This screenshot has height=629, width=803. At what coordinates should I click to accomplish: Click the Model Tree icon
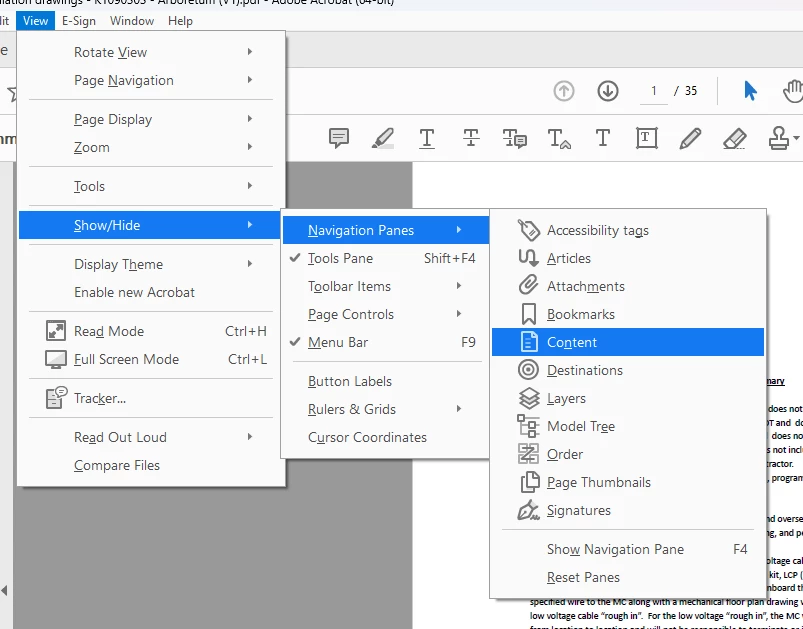529,426
